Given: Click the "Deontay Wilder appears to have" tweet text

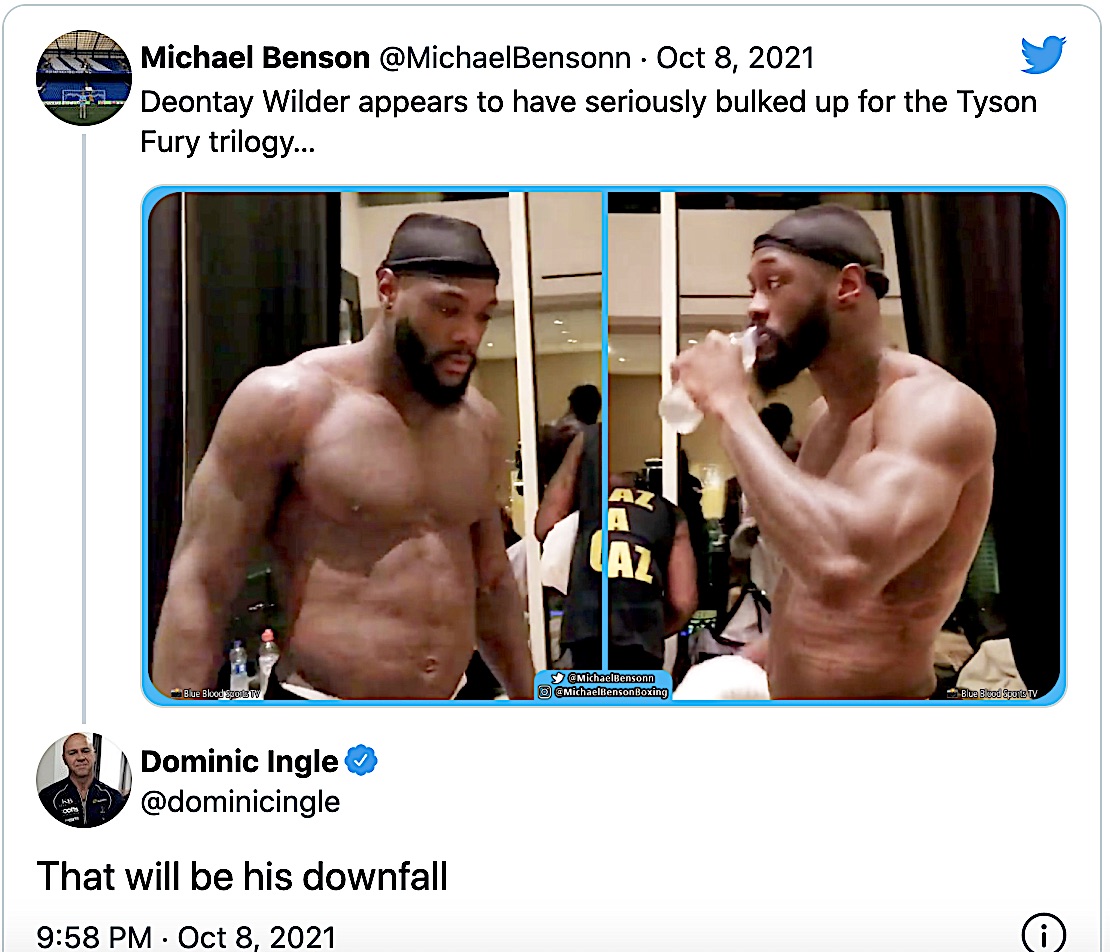Looking at the screenshot, I should pyautogui.click(x=588, y=101).
